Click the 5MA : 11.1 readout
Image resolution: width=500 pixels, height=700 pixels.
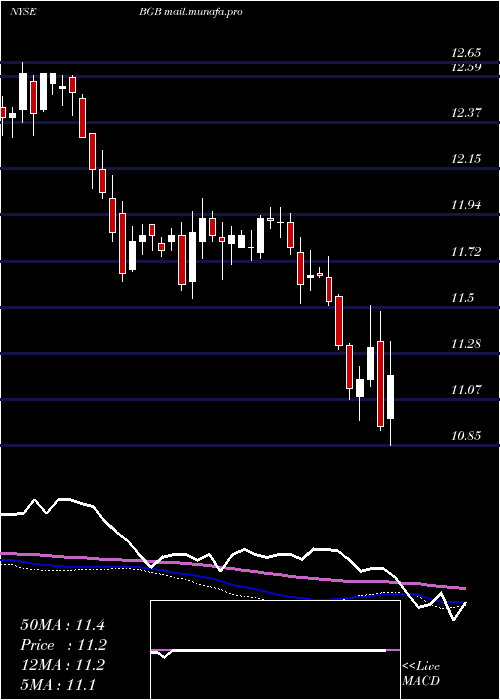[58, 684]
